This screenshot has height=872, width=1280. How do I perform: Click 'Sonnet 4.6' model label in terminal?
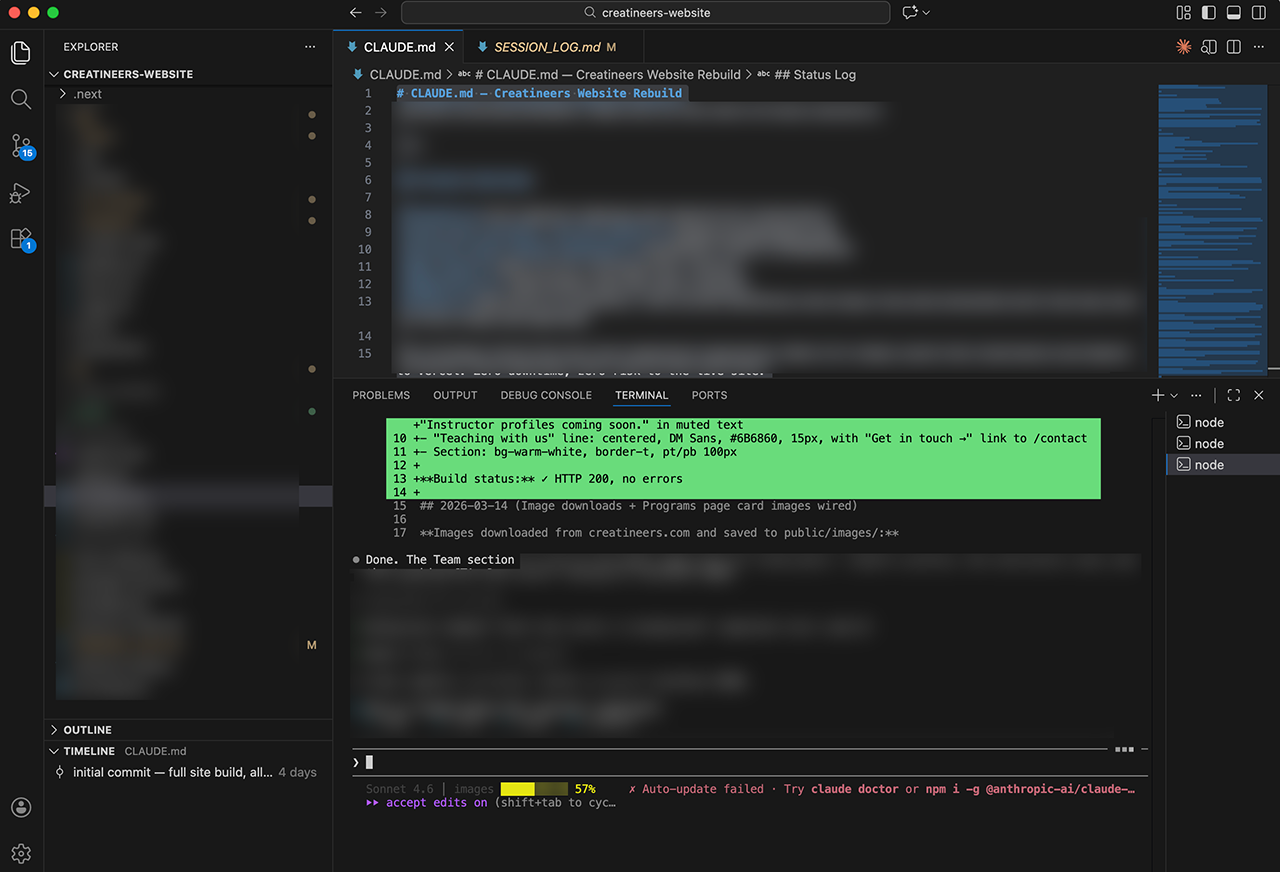(400, 789)
